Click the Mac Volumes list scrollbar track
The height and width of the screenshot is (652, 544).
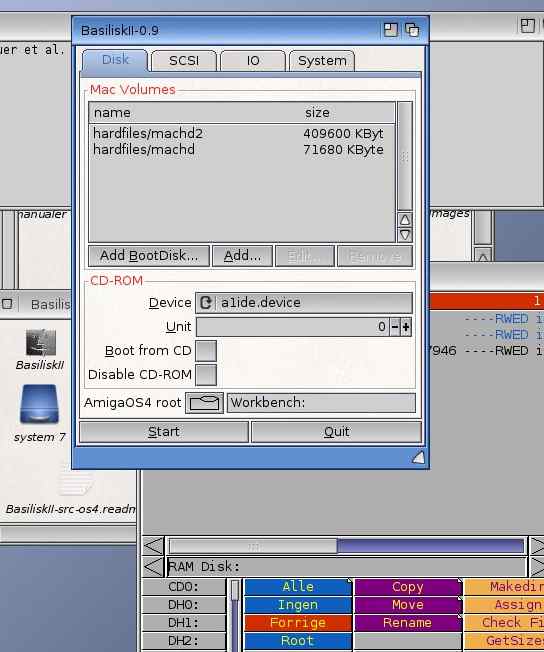click(405, 156)
